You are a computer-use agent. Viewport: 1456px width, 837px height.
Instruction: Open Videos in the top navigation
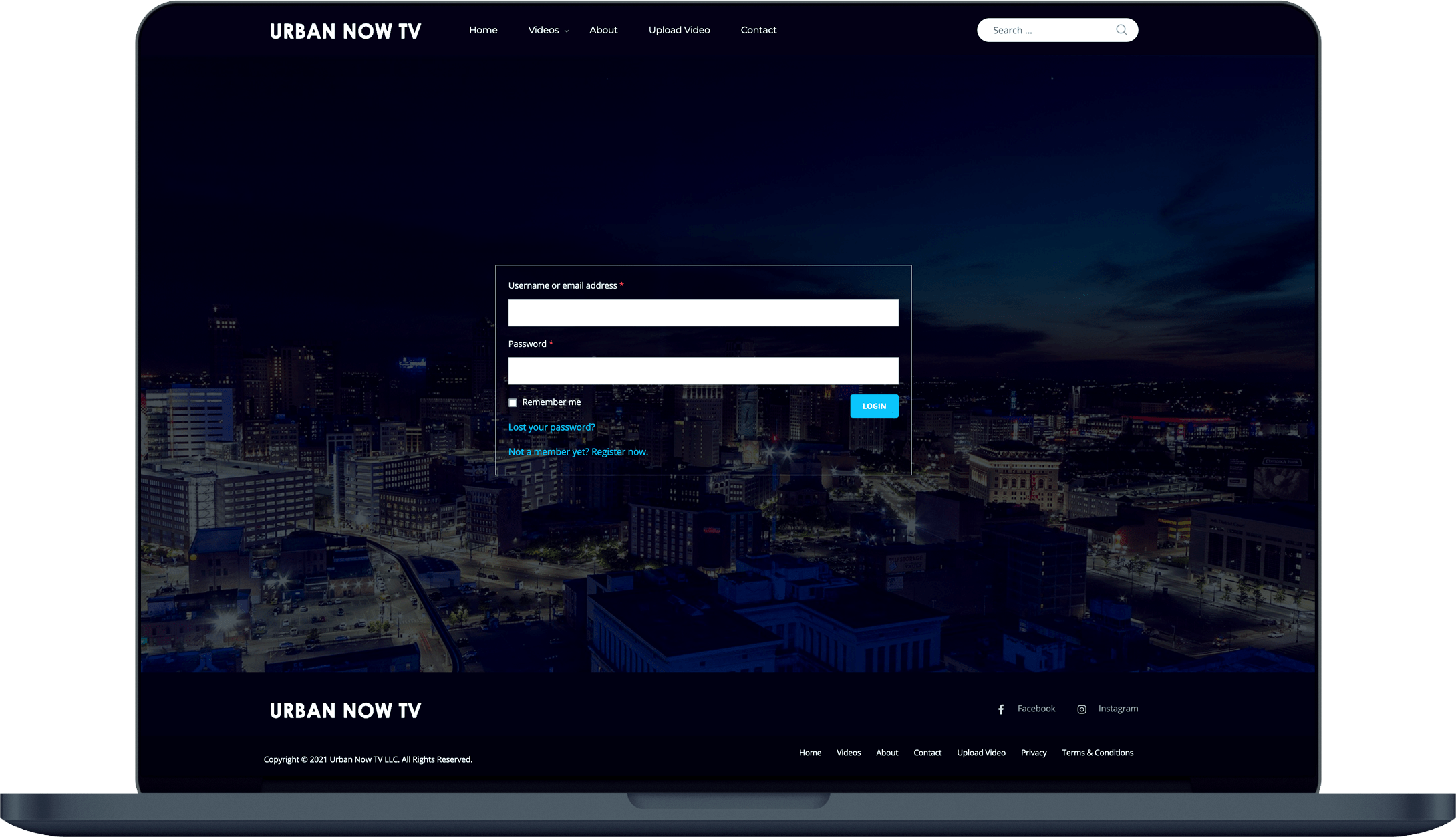pyautogui.click(x=543, y=30)
